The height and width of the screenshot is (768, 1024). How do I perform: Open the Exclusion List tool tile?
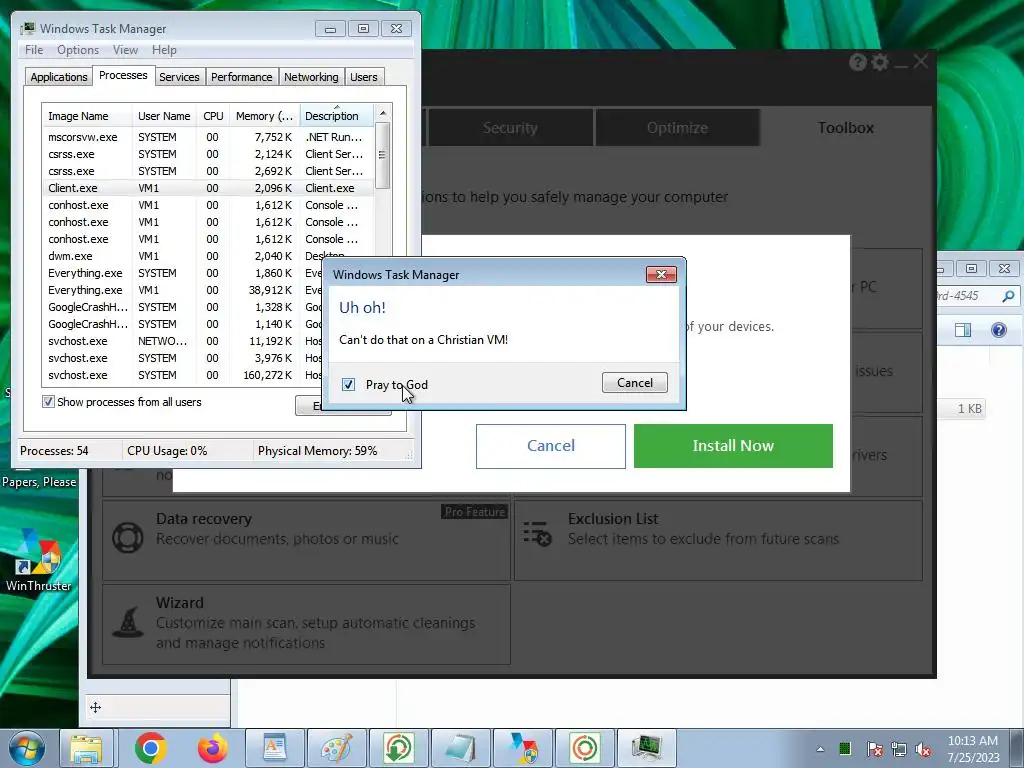(x=718, y=539)
